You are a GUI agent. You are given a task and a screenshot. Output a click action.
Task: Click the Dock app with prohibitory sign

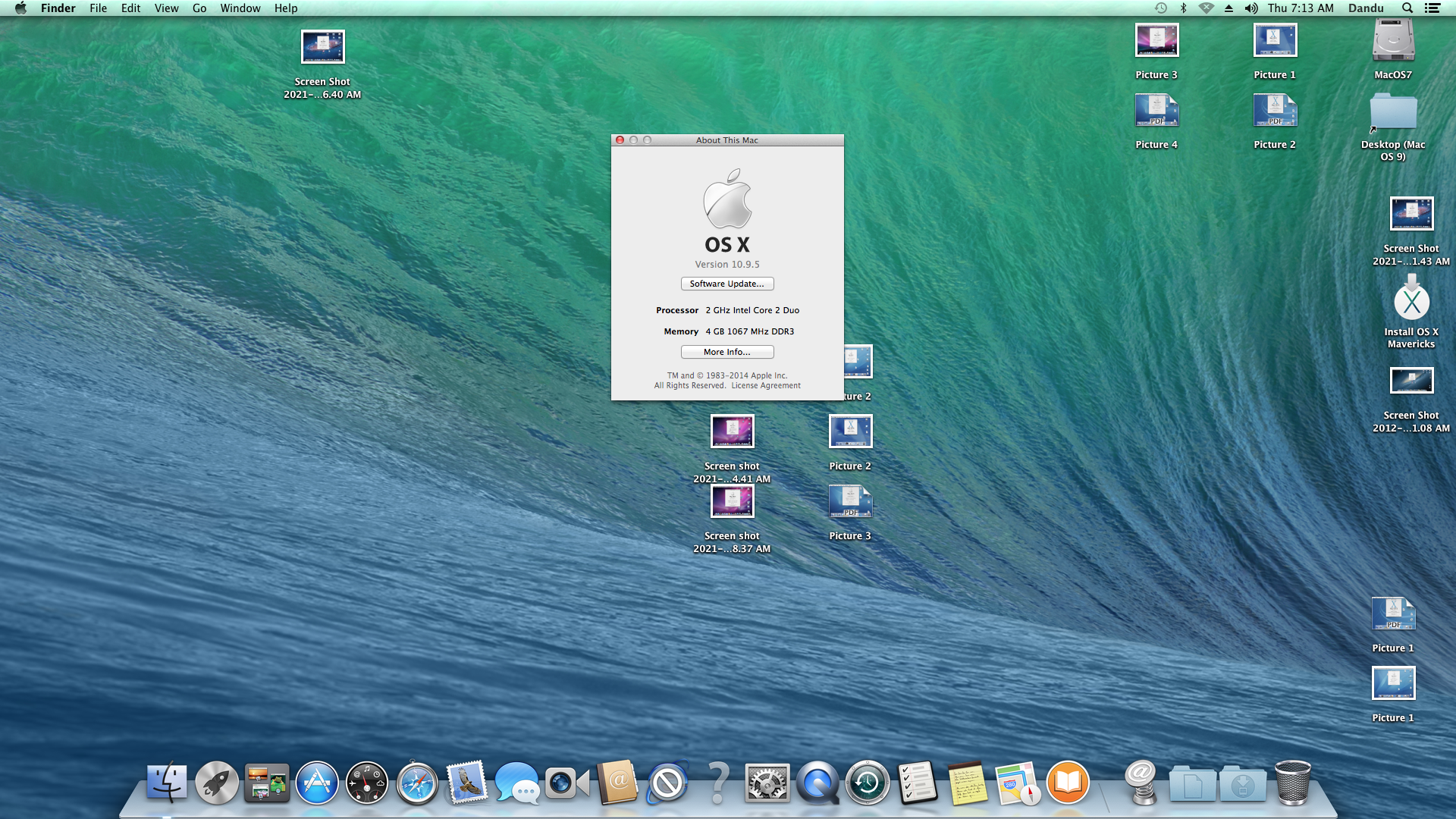[667, 783]
